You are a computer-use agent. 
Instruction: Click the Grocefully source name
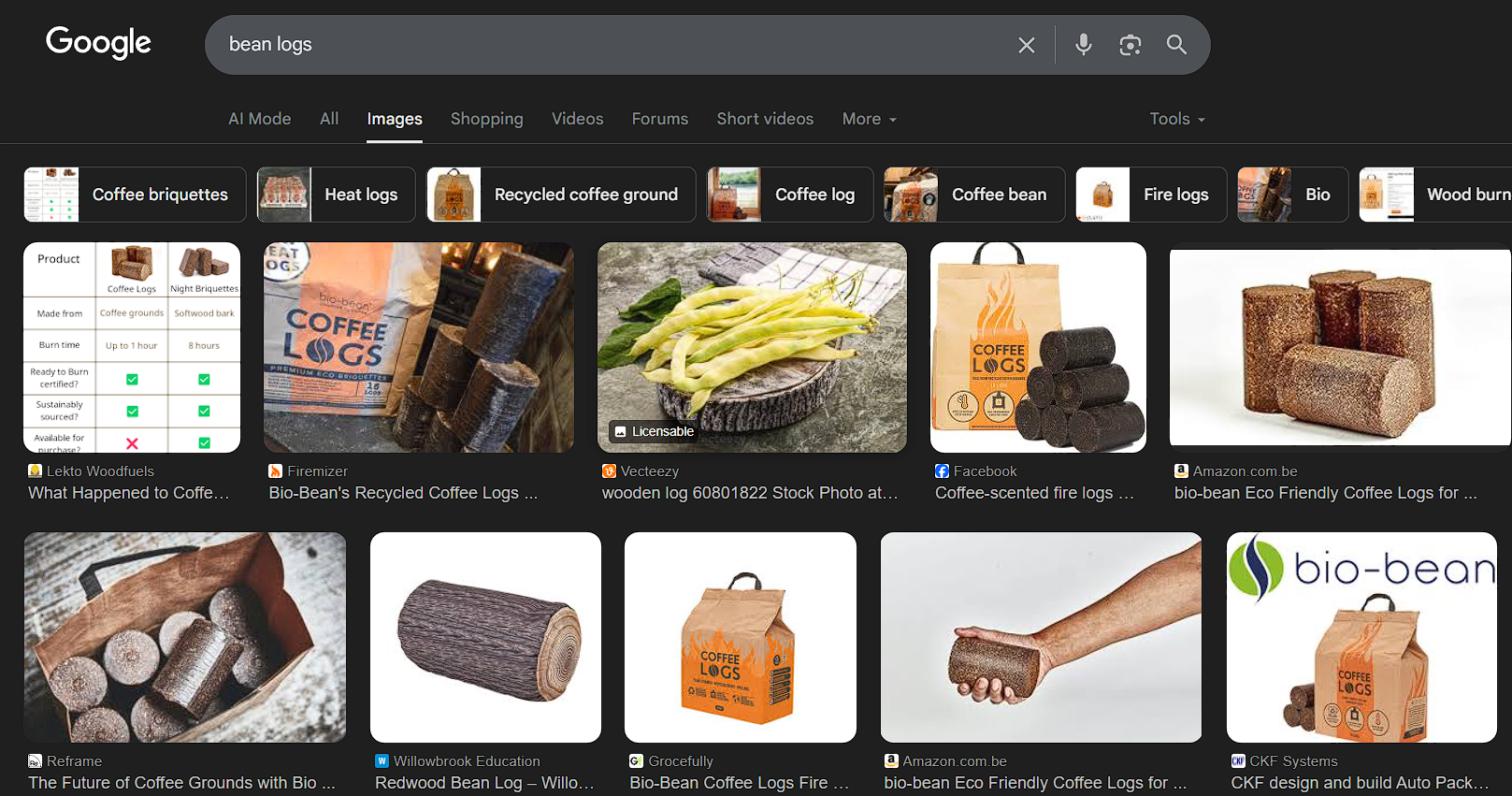click(681, 761)
